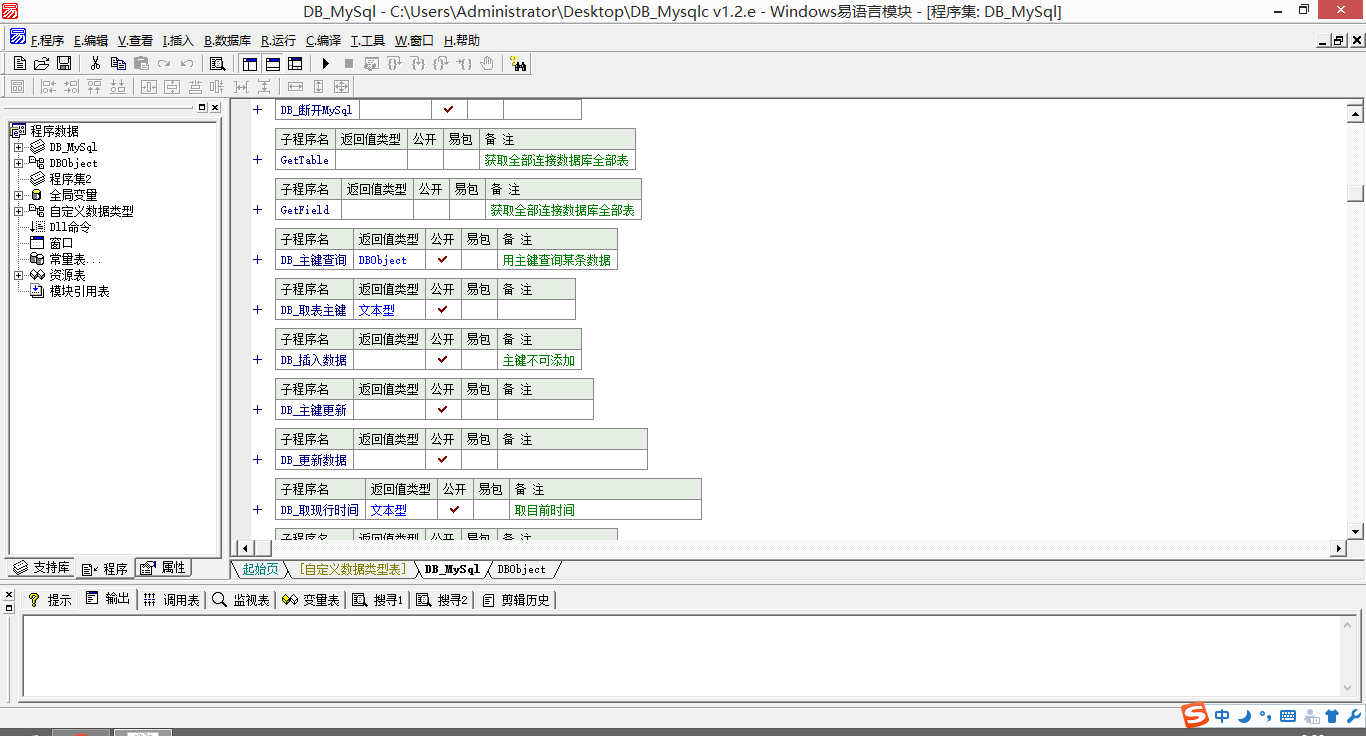Expand the DB_MySql tree node
The height and width of the screenshot is (736, 1366).
click(18, 147)
